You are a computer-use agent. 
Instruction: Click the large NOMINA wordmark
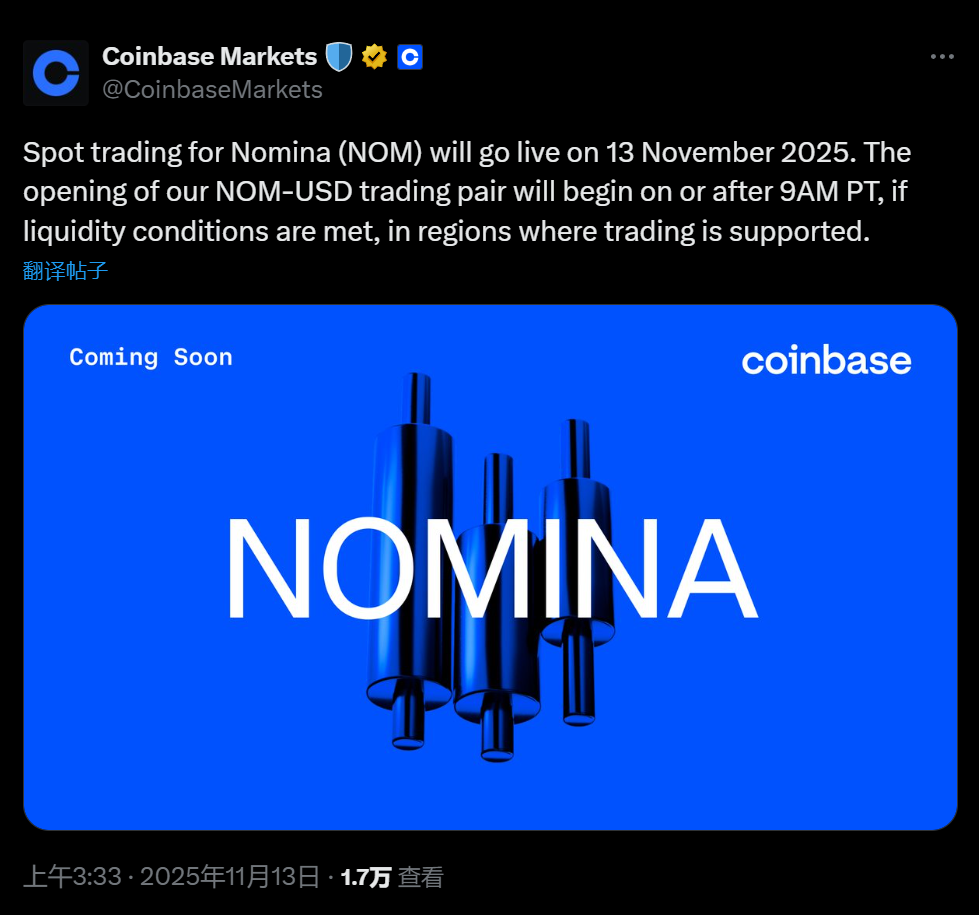pyautogui.click(x=489, y=568)
